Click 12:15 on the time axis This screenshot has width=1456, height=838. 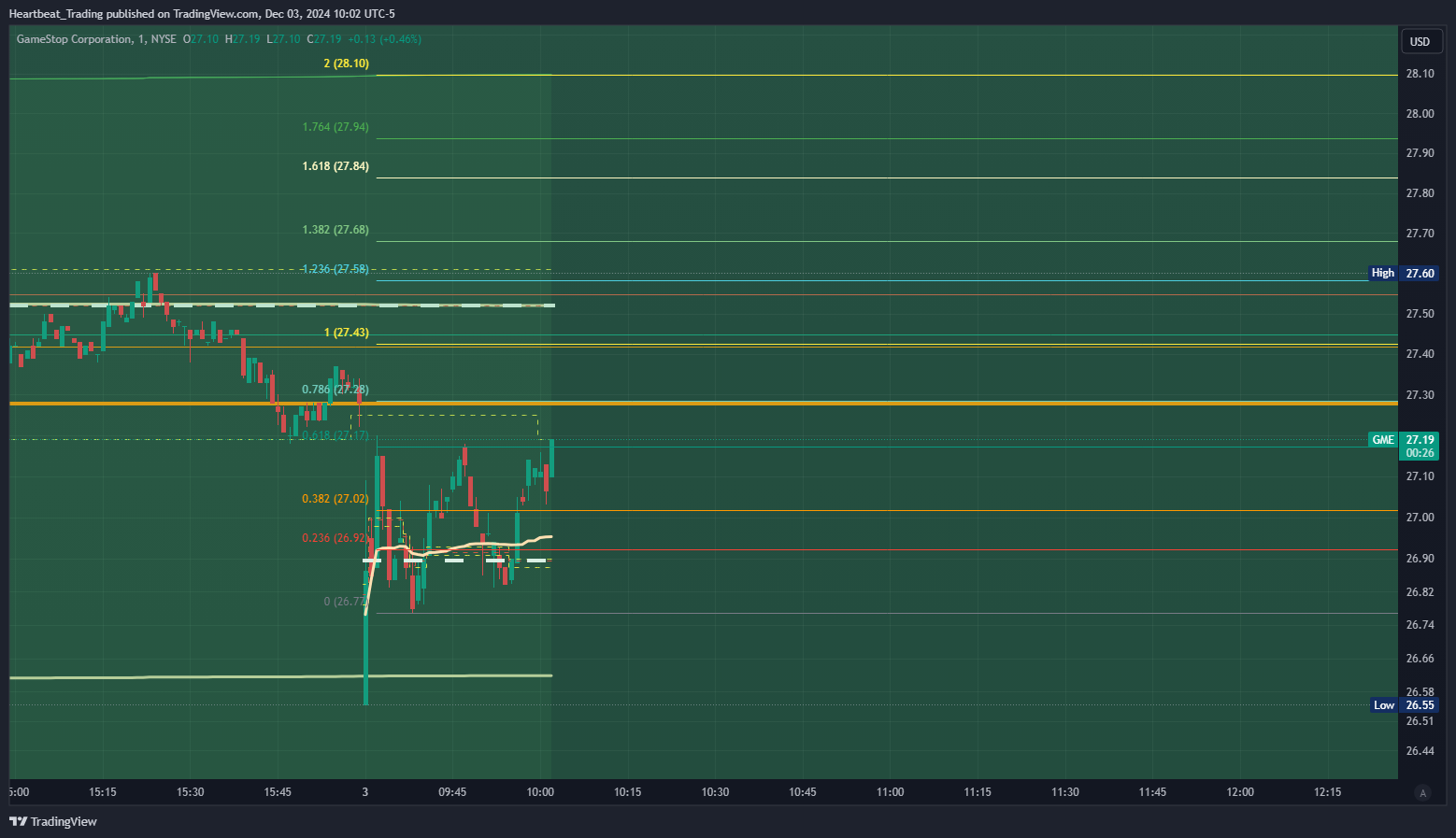[1327, 792]
